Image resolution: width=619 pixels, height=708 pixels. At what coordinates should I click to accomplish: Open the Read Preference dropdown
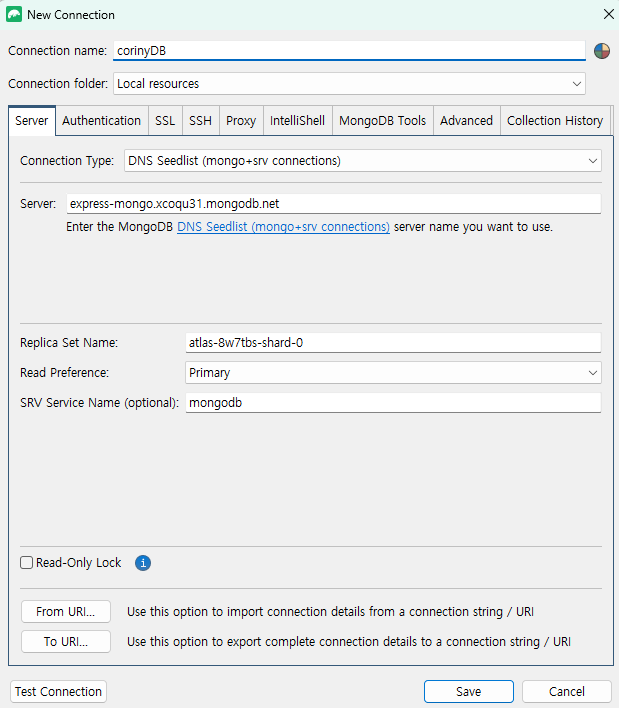tap(393, 373)
